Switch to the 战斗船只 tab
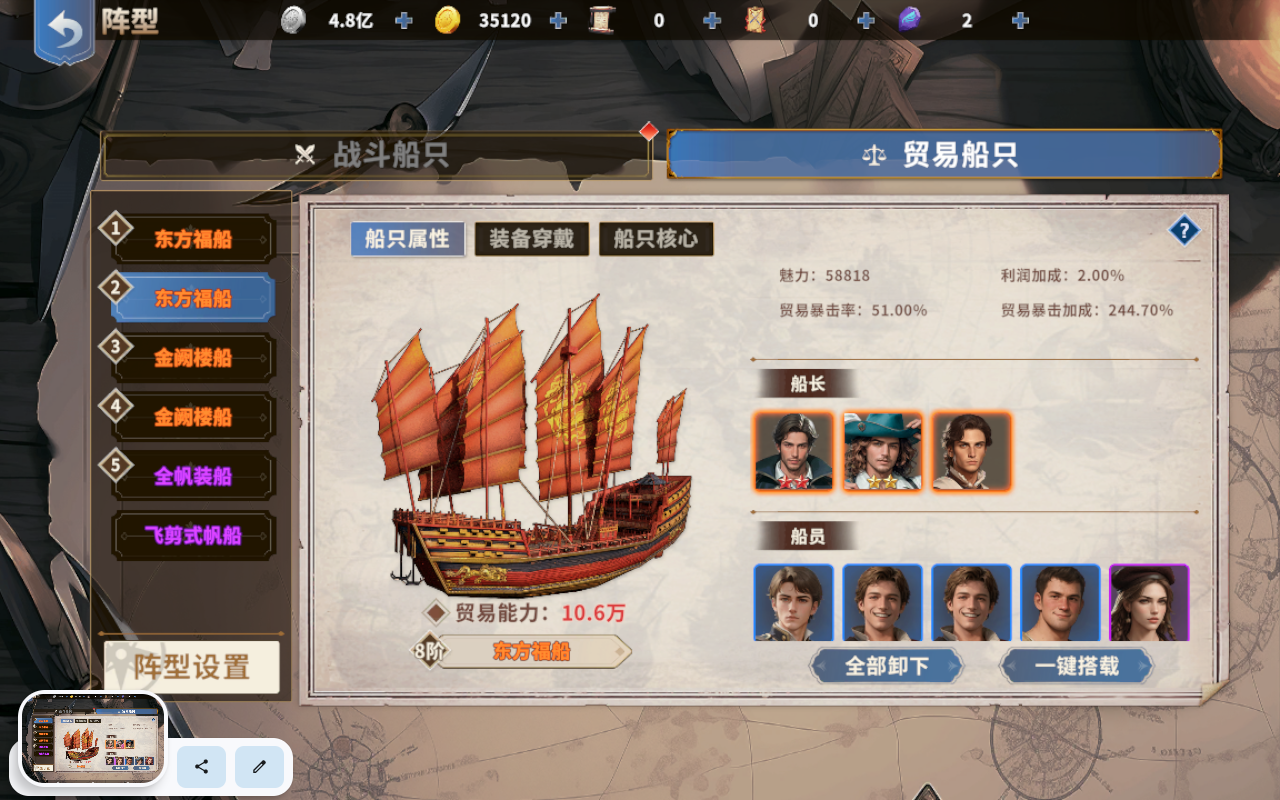This screenshot has height=800, width=1280. point(377,155)
